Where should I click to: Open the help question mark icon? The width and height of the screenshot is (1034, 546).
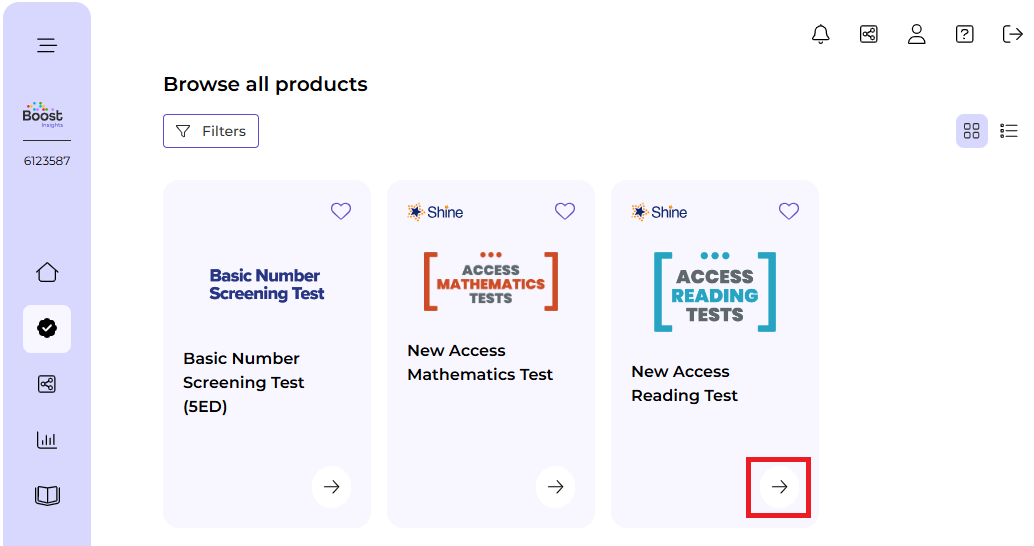964,34
